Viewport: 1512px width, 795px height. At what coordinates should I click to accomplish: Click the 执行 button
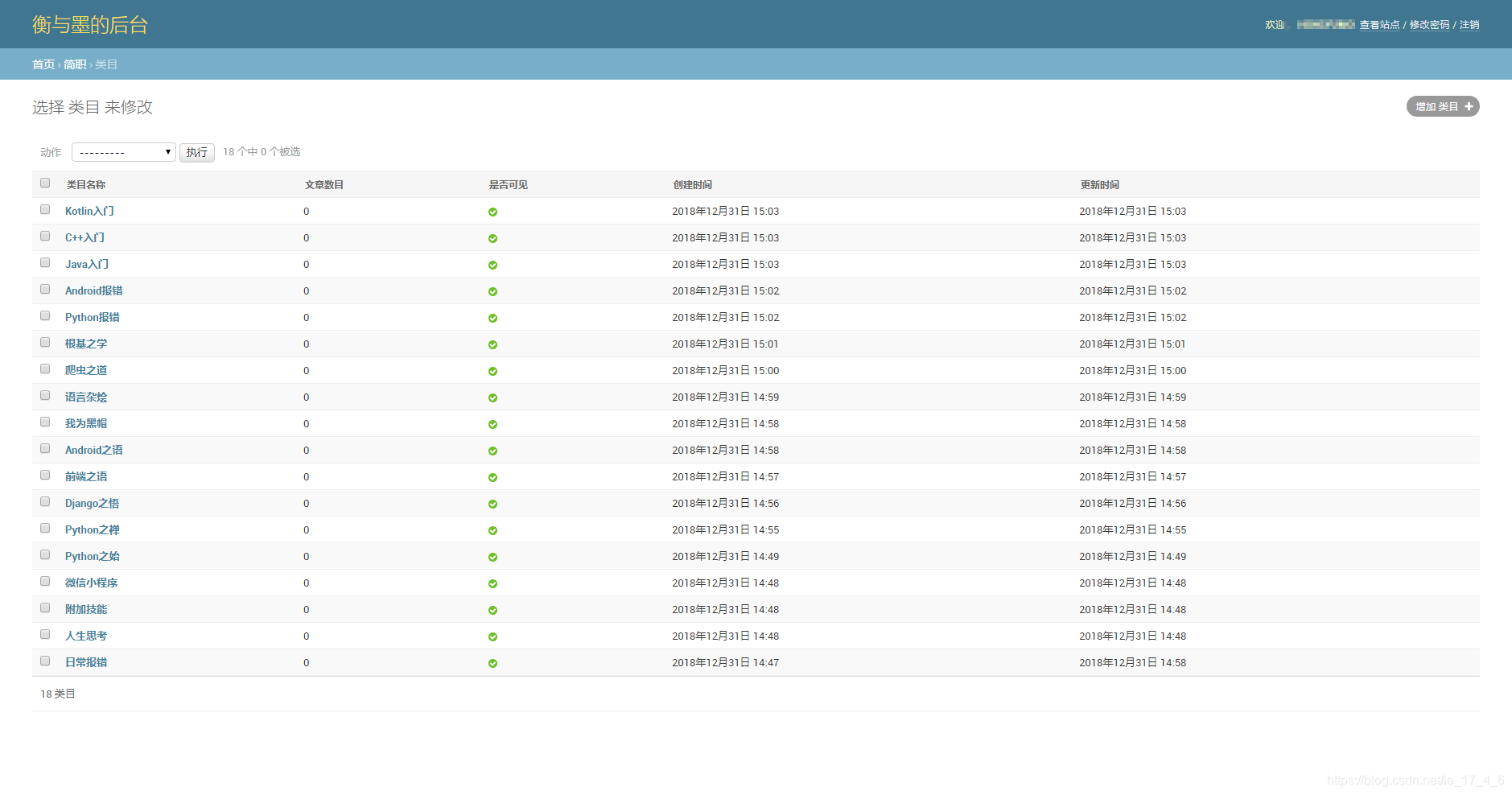[x=197, y=152]
